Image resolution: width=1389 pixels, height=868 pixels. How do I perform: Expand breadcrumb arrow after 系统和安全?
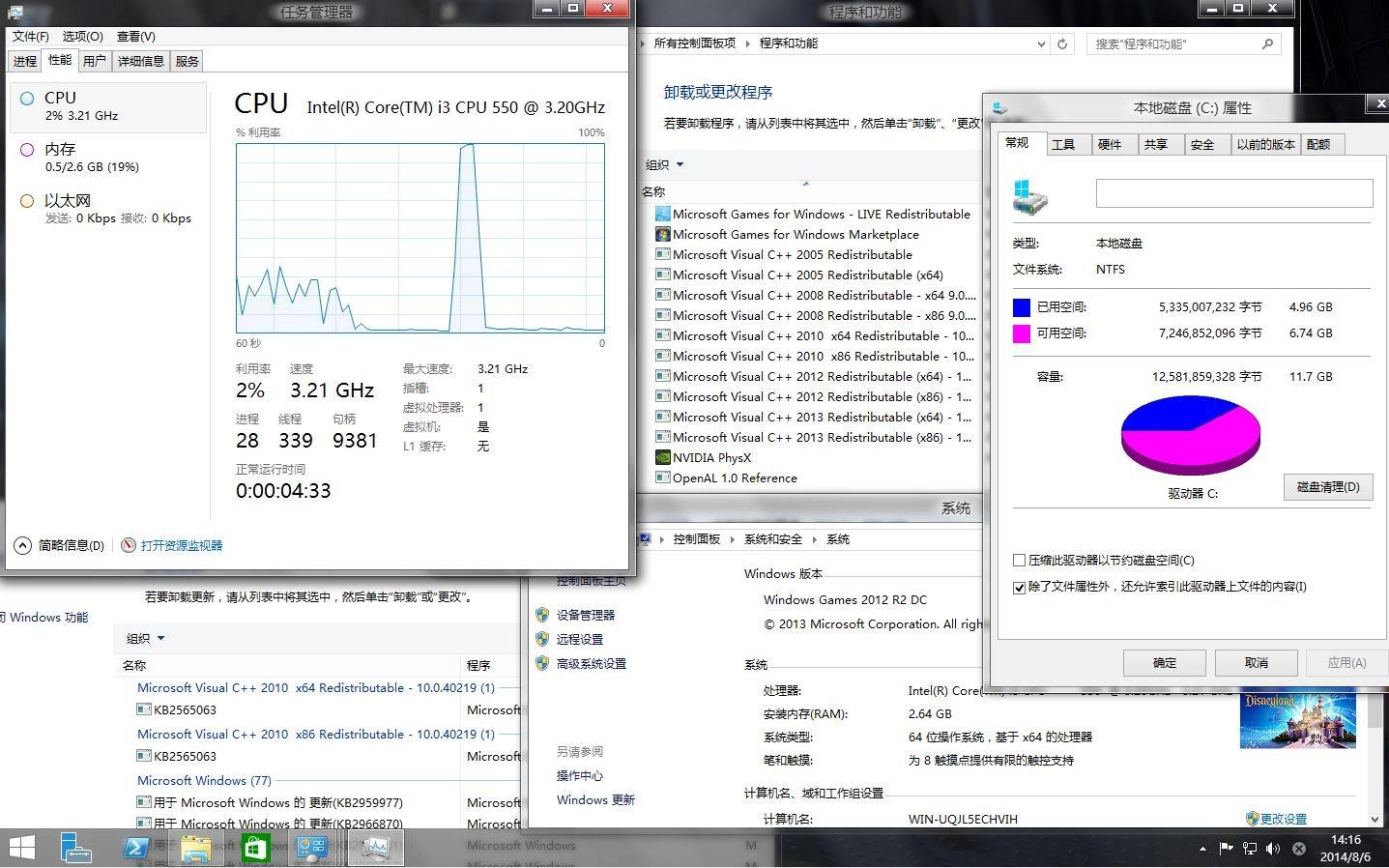(815, 539)
